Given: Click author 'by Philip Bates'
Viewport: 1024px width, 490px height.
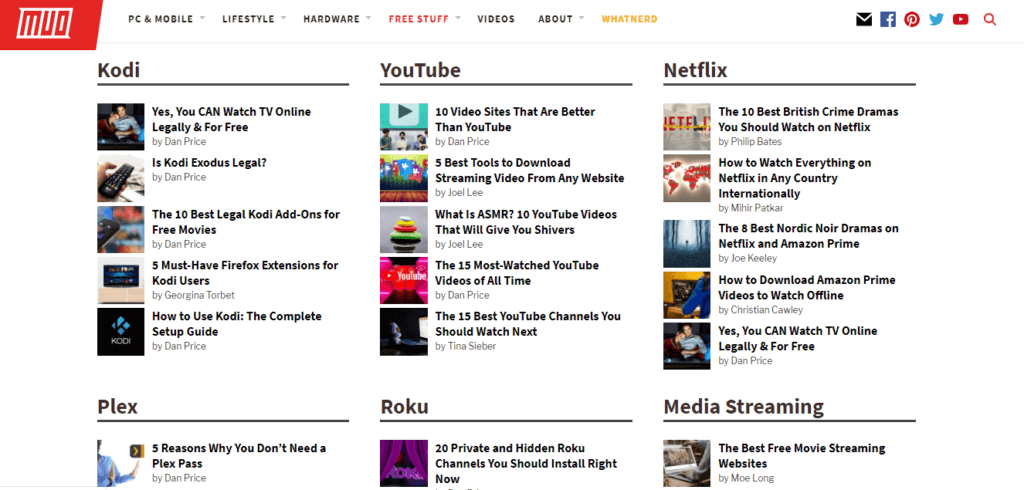Looking at the screenshot, I should 750,142.
